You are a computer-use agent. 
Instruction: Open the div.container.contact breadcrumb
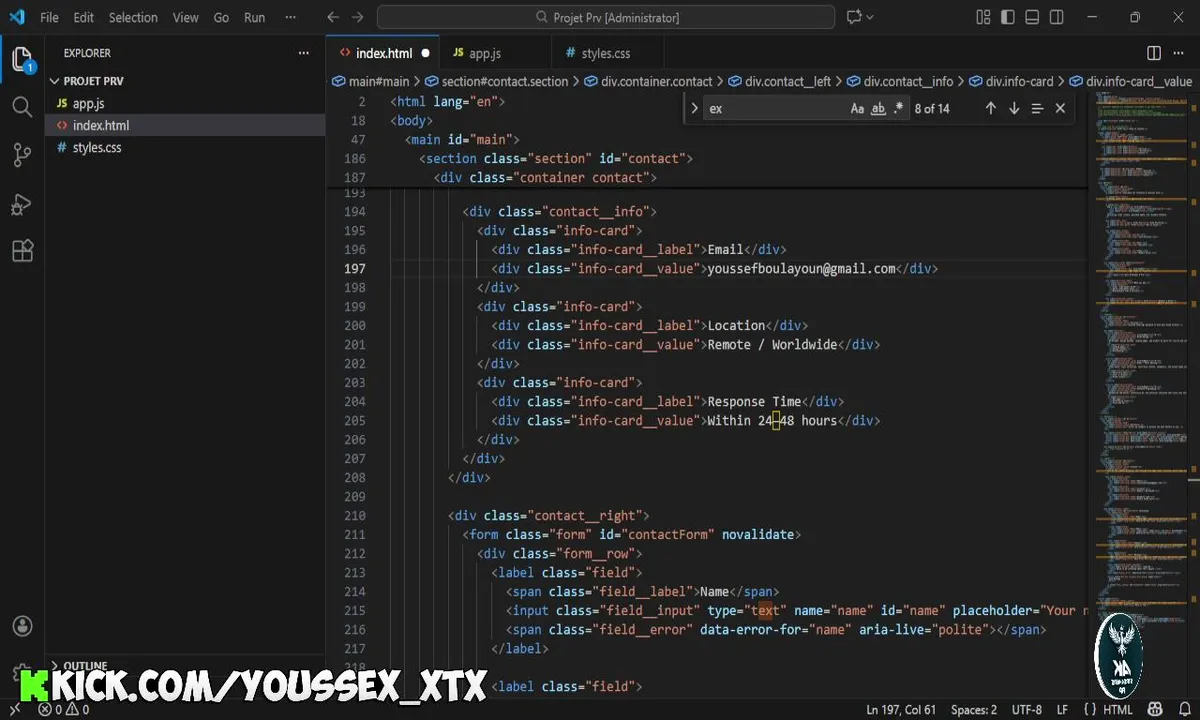coord(648,81)
